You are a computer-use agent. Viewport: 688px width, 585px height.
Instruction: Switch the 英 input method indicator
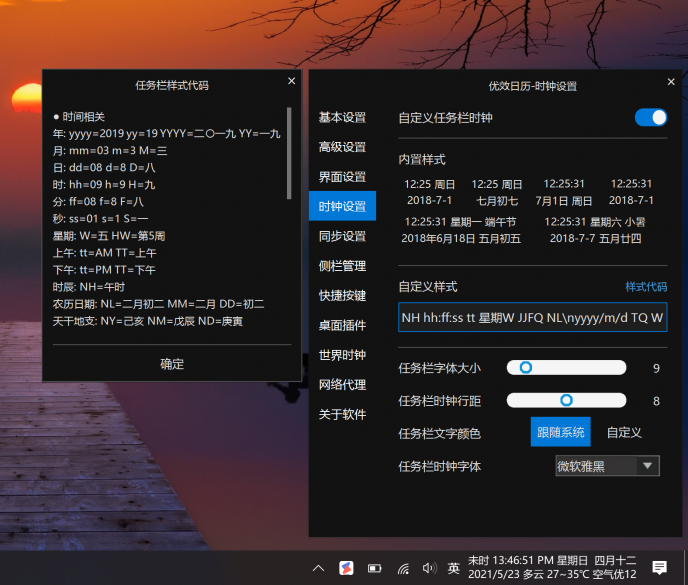[x=454, y=568]
